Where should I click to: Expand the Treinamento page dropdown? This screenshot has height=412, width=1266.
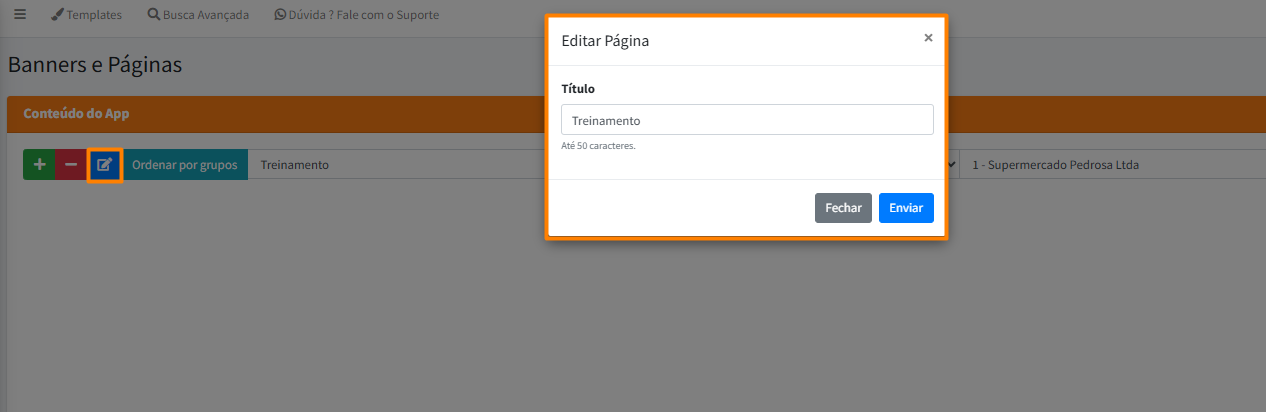[400, 165]
